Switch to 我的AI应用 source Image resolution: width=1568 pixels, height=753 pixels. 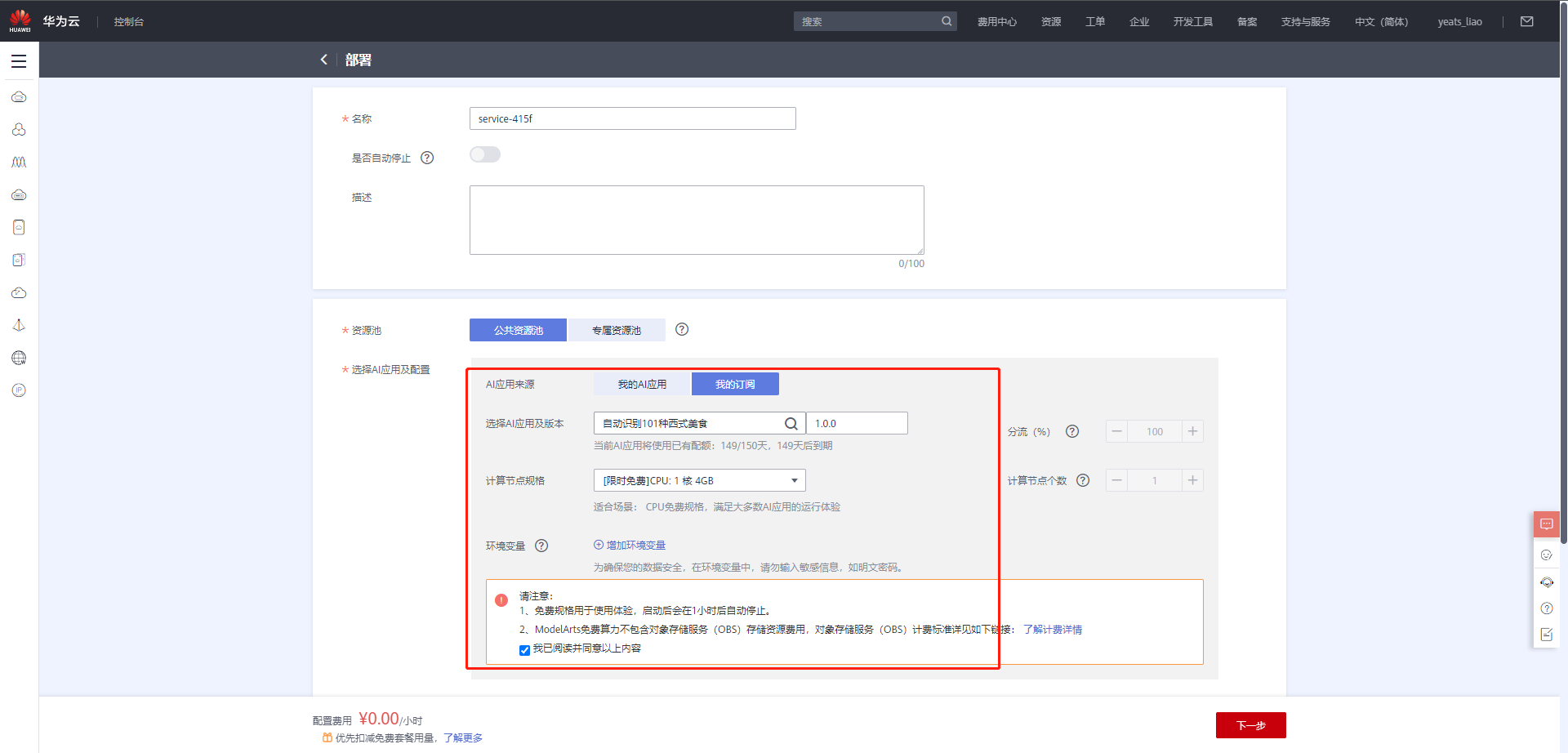pos(642,384)
